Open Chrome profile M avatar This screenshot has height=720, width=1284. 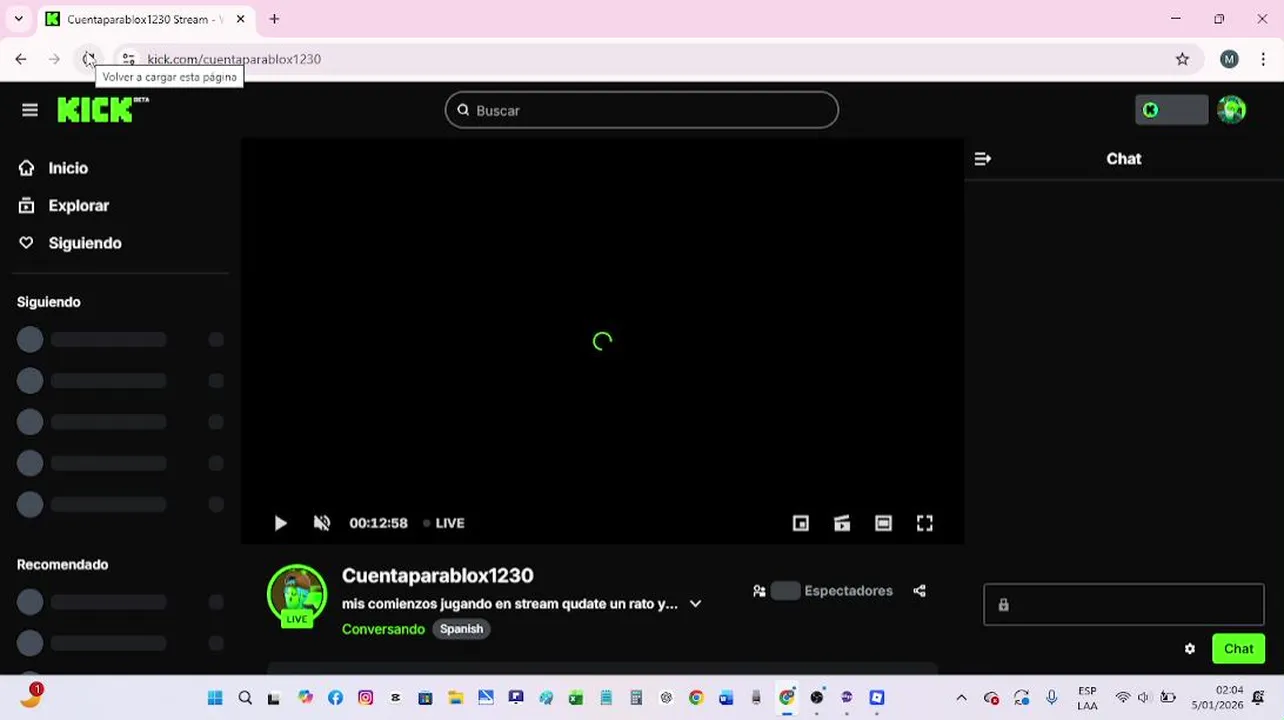(x=1229, y=59)
